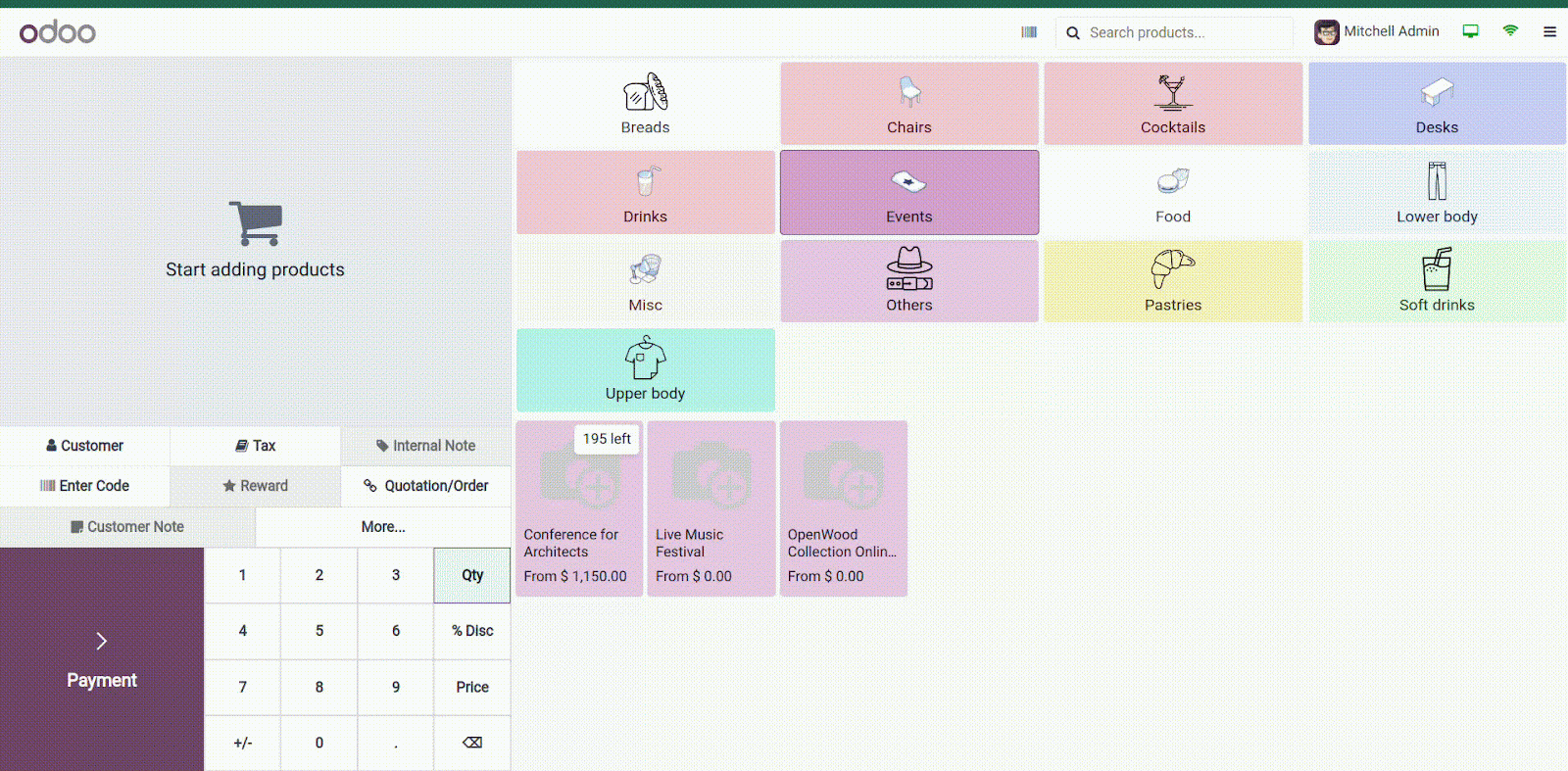Open the Customer selector
Image resolution: width=1568 pixels, height=771 pixels.
pos(85,446)
